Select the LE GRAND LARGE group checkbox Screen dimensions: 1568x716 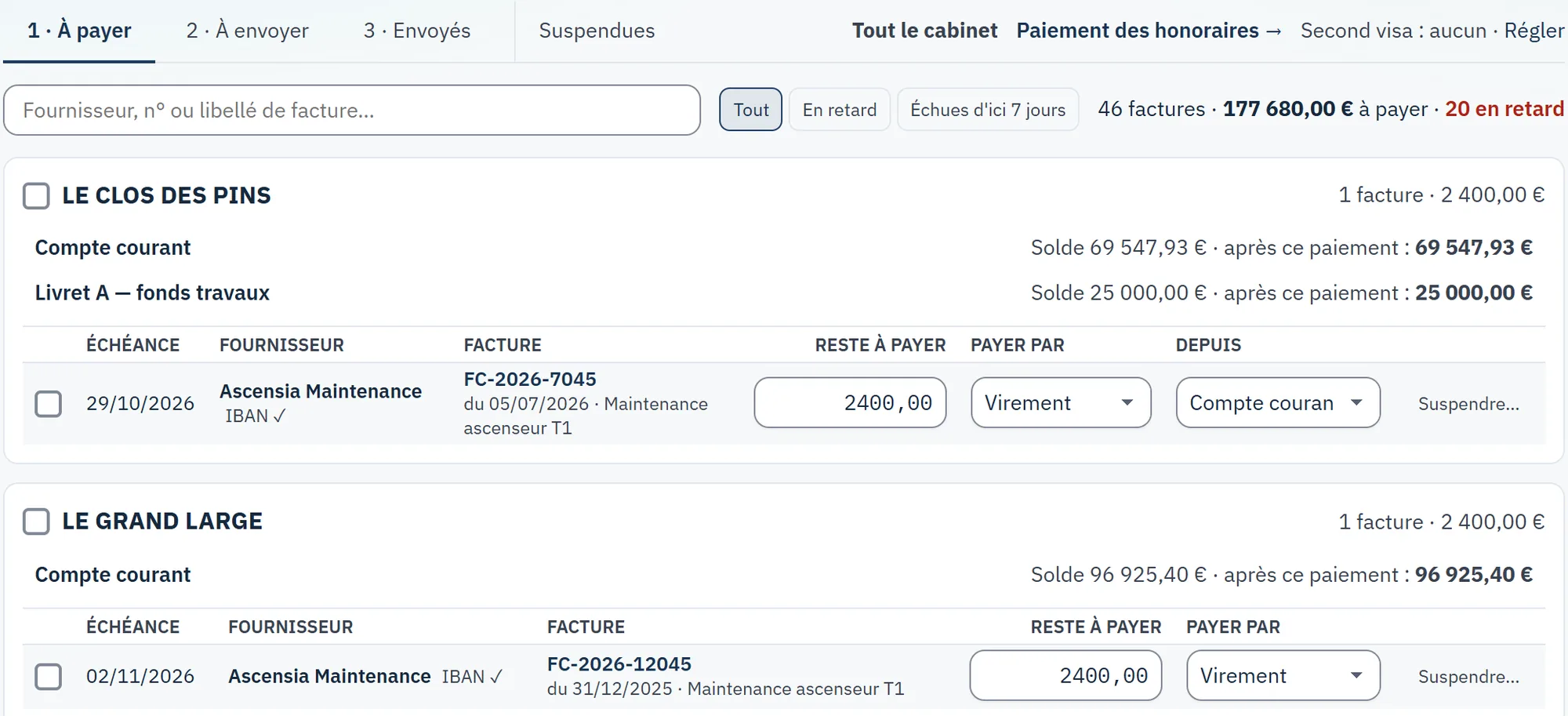click(36, 522)
